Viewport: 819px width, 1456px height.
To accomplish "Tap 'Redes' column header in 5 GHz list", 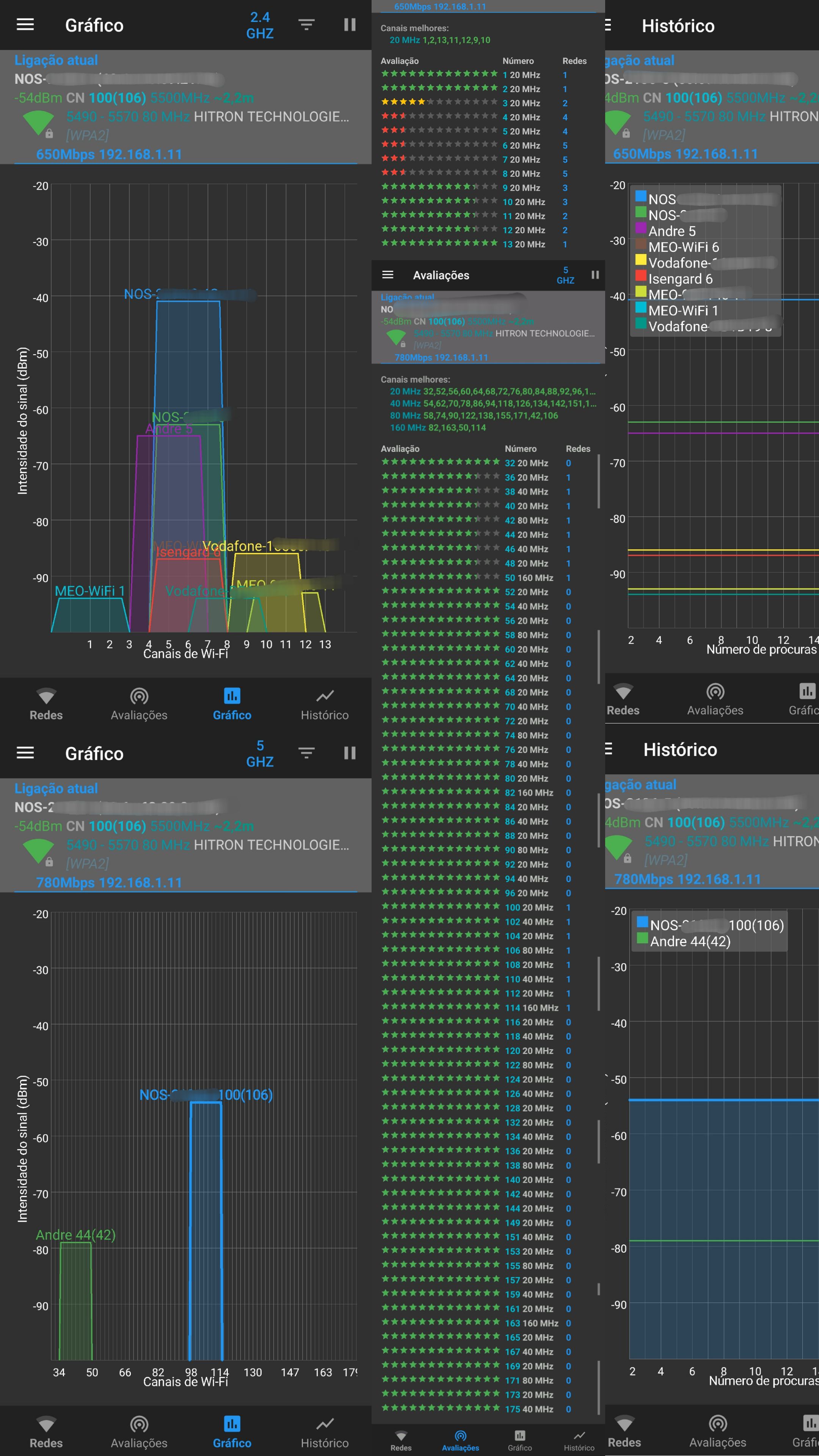I will tap(577, 448).
